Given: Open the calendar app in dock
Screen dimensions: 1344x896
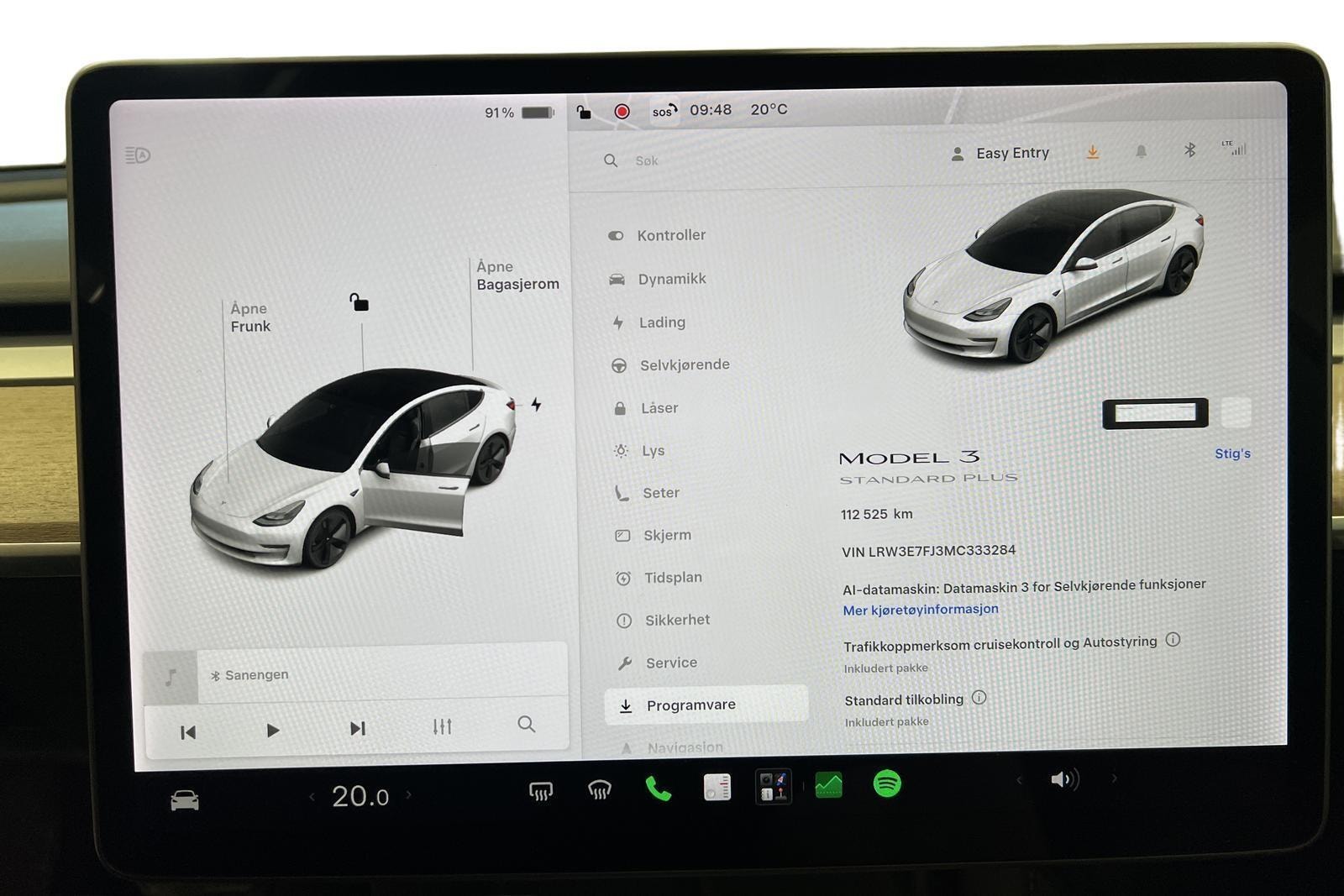Looking at the screenshot, I should click(717, 787).
